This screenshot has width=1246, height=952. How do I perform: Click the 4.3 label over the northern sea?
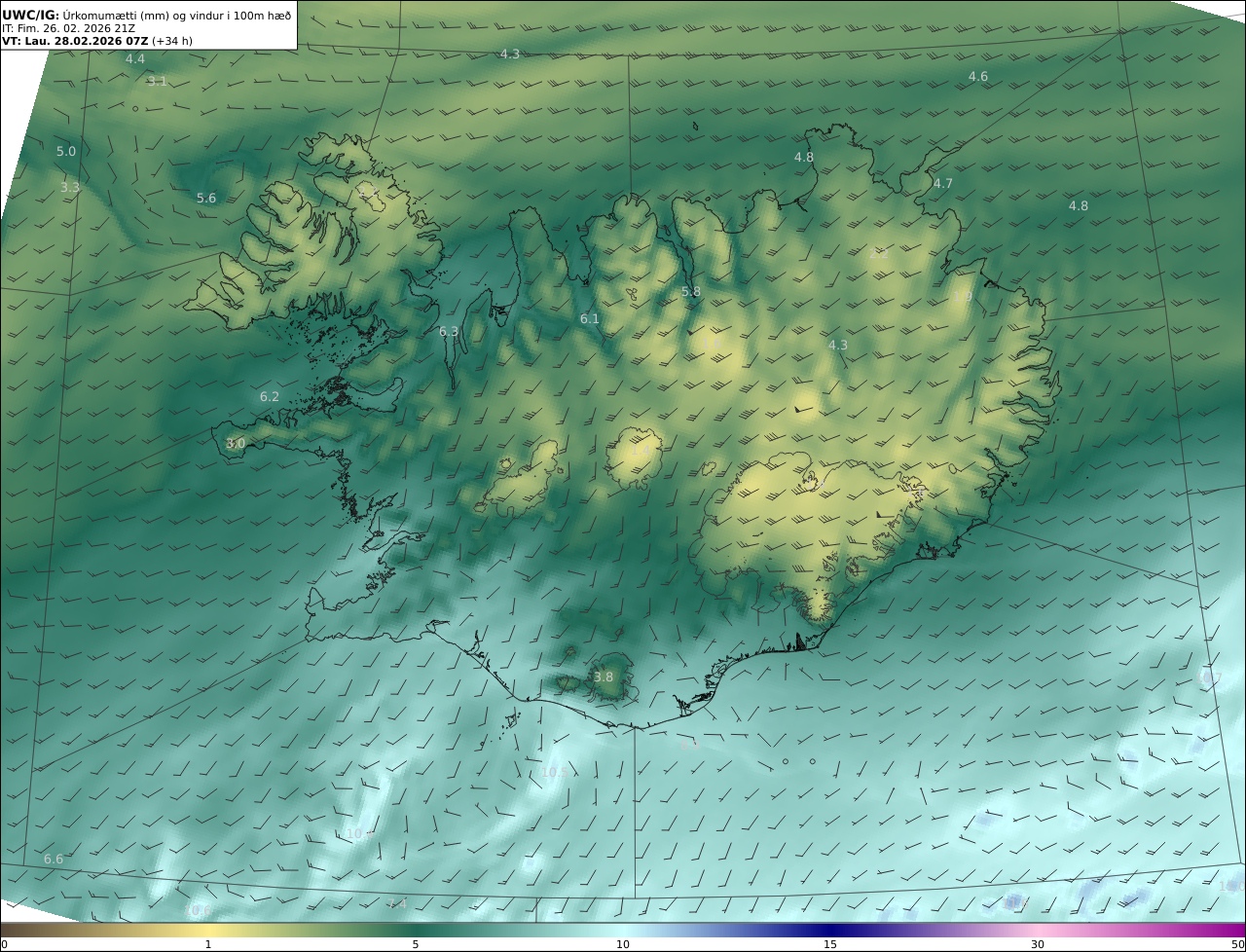(x=510, y=55)
